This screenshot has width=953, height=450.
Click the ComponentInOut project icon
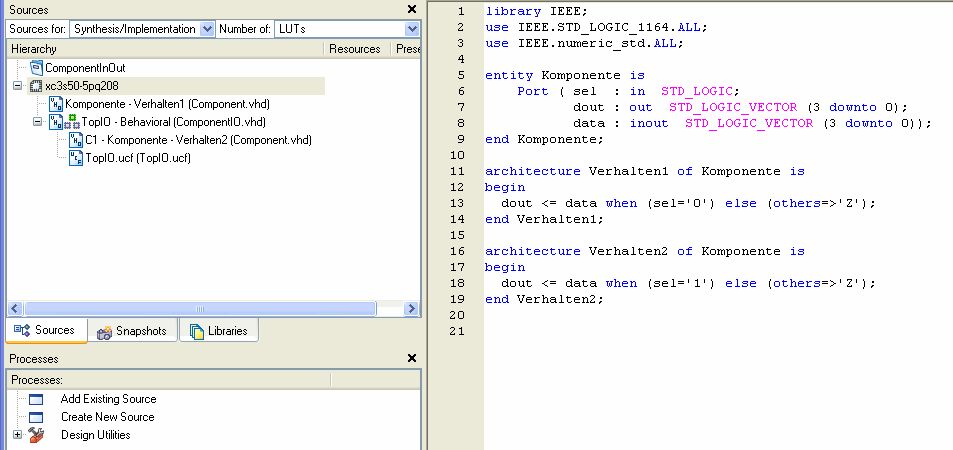[x=36, y=68]
